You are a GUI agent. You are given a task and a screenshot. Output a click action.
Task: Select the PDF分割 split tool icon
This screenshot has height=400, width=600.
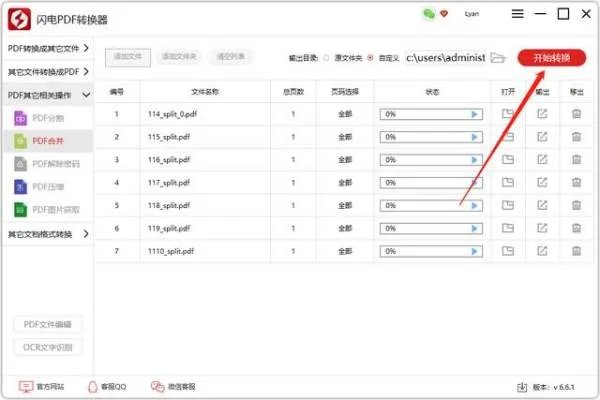pos(20,118)
